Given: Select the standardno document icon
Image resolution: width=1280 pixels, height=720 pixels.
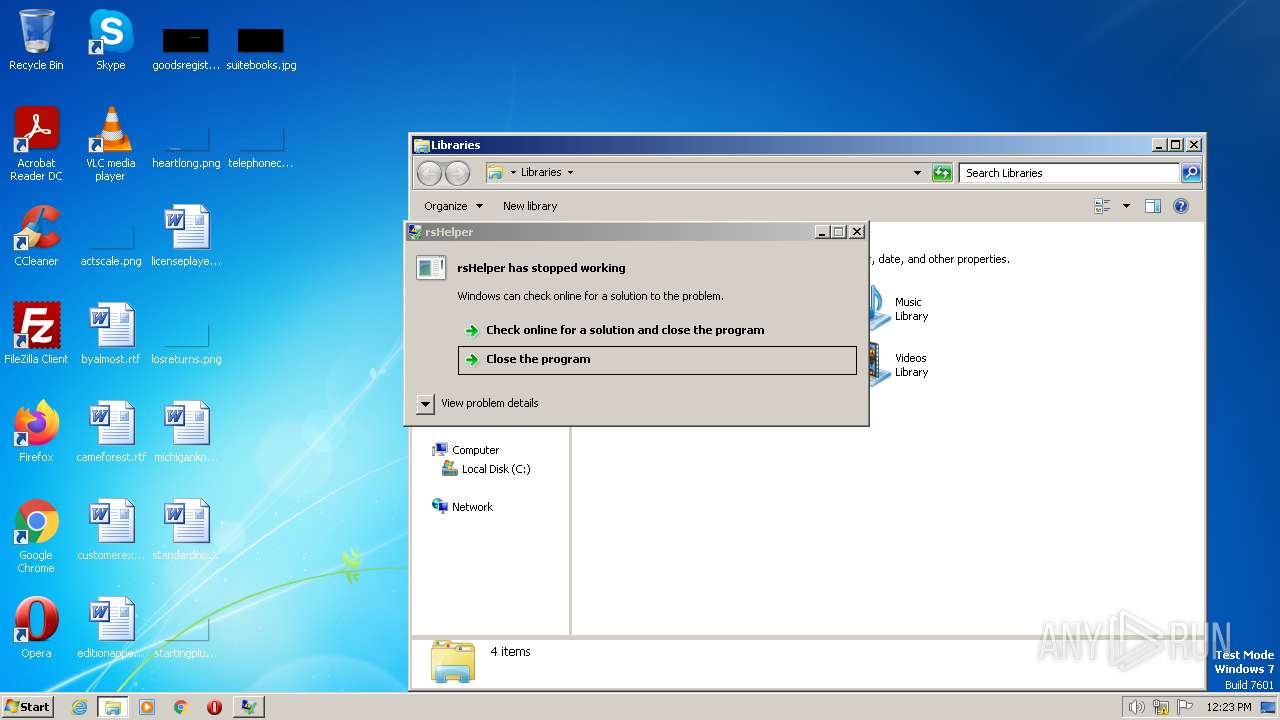Looking at the screenshot, I should point(186,530).
